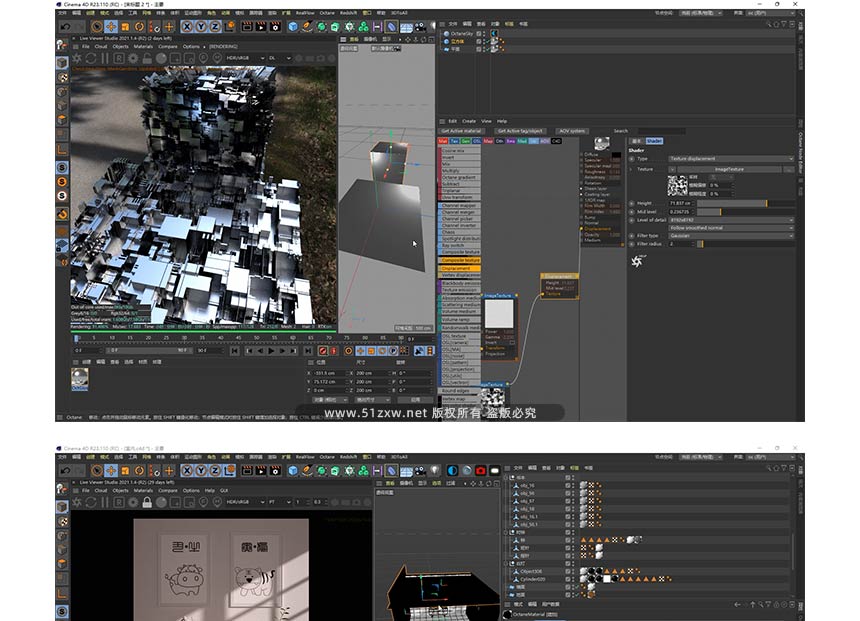Open the Follow smoothed normal dropdown

coord(731,228)
